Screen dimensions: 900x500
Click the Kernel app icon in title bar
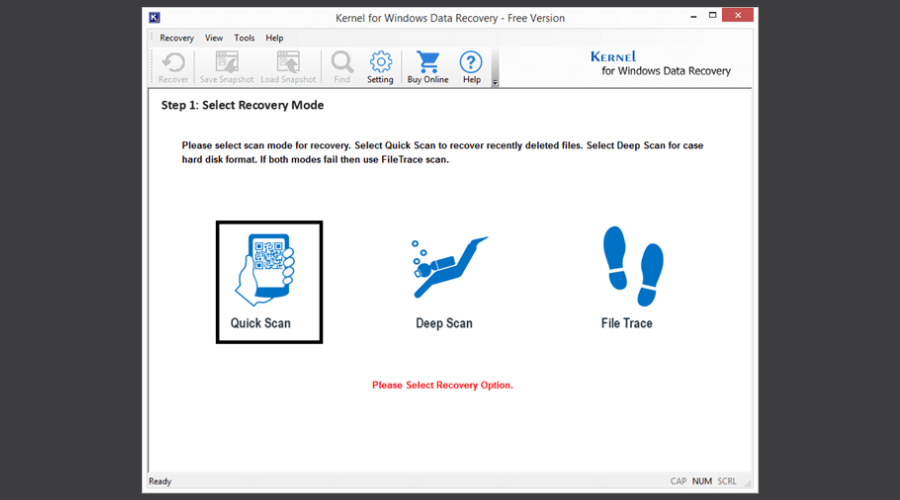click(154, 18)
